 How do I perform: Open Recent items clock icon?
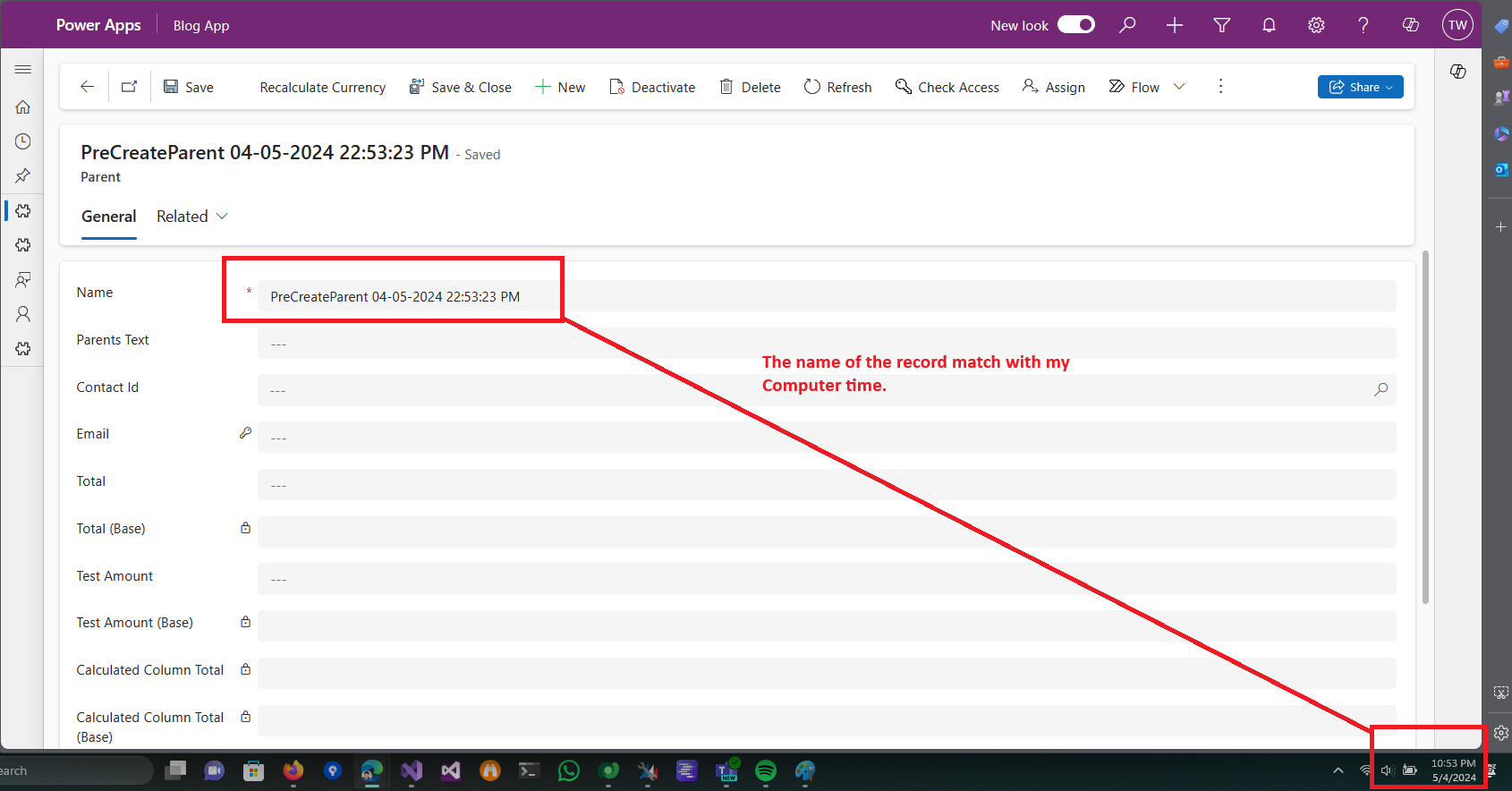(23, 141)
